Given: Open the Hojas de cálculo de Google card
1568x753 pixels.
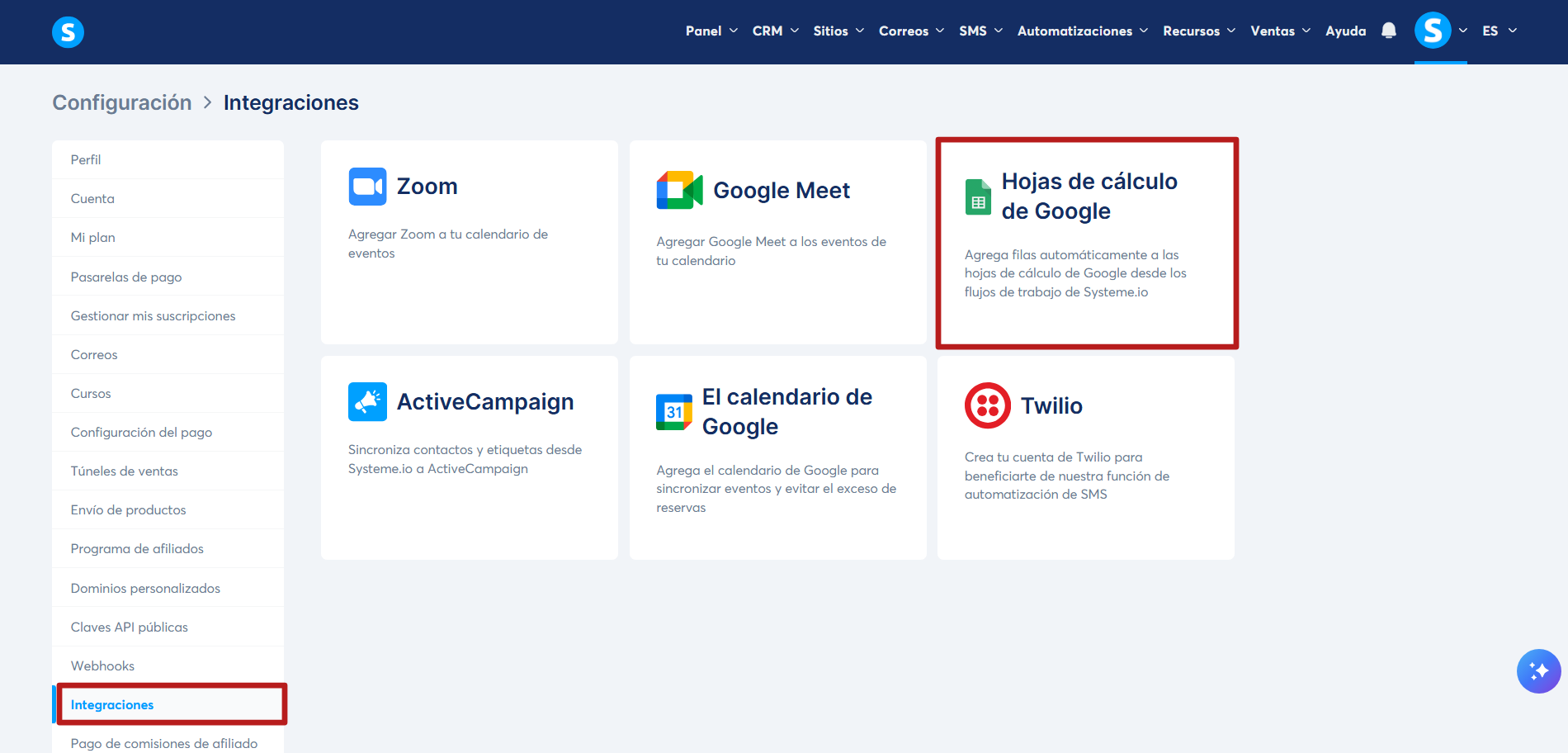Looking at the screenshot, I should 1086,243.
